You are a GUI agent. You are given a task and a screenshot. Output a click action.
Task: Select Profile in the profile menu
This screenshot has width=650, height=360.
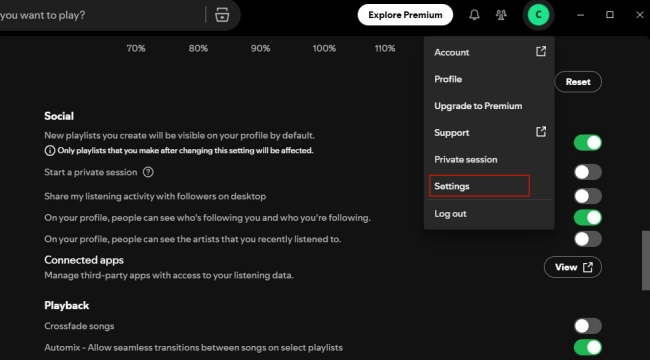[x=489, y=79]
